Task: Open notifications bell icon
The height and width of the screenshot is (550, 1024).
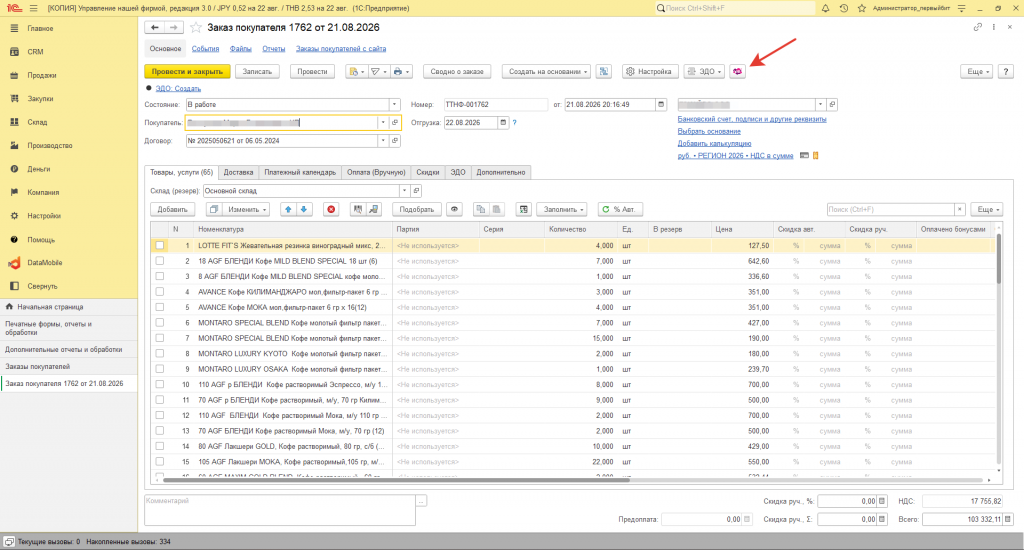Action: coord(825,8)
